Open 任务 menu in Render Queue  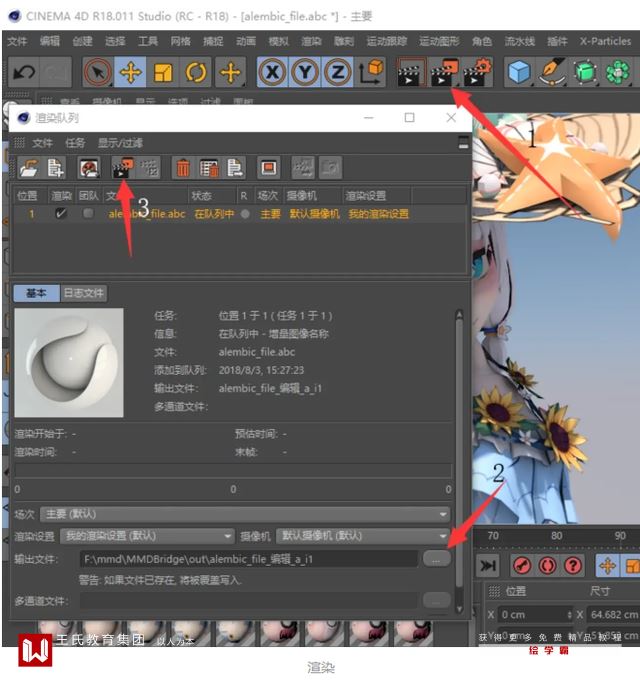point(75,143)
